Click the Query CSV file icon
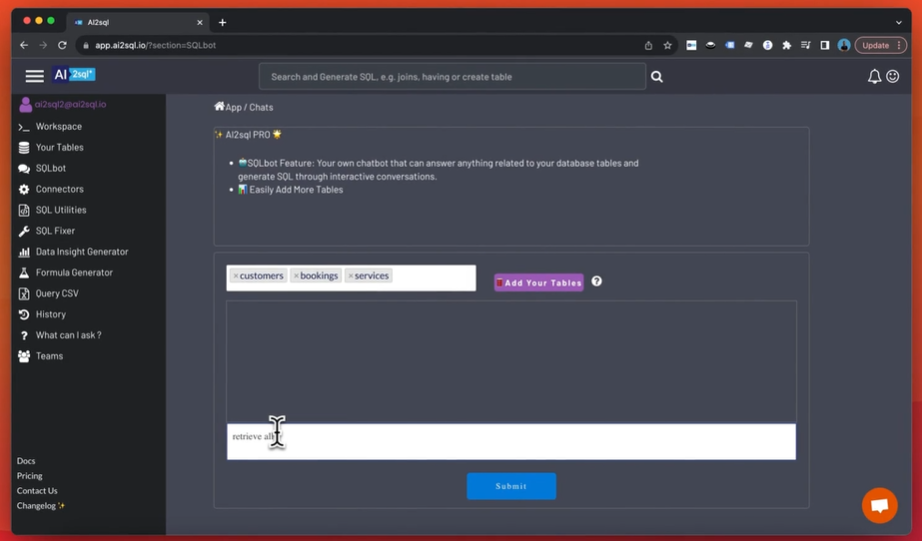922x541 pixels. click(24, 293)
